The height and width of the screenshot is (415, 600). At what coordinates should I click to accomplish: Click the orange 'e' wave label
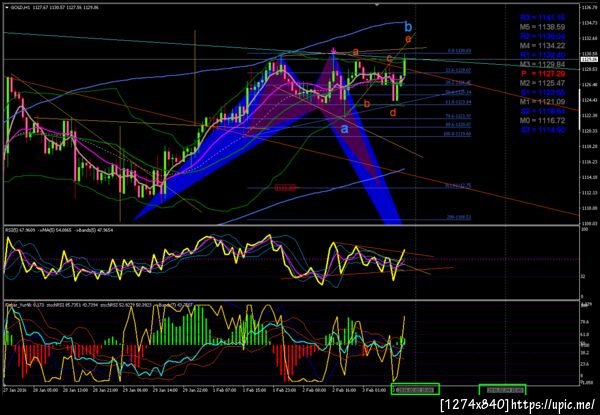(408, 39)
